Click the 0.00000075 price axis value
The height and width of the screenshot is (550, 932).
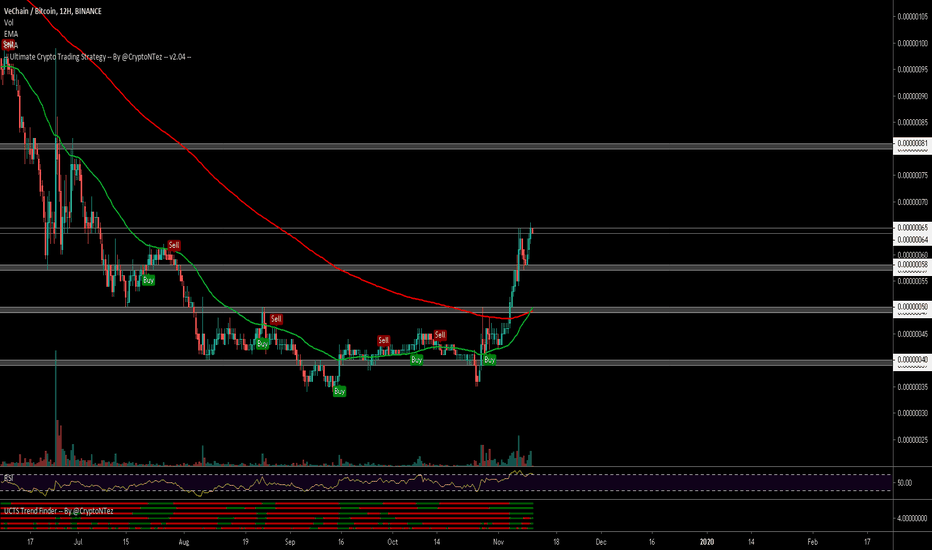click(912, 175)
